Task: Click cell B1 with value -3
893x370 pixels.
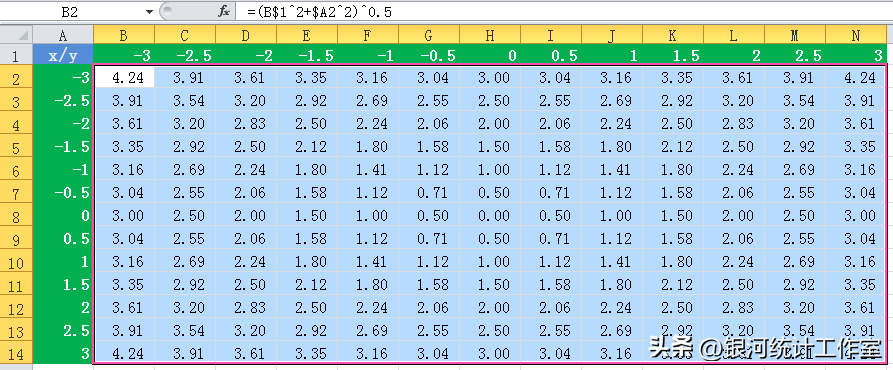Action: 124,55
